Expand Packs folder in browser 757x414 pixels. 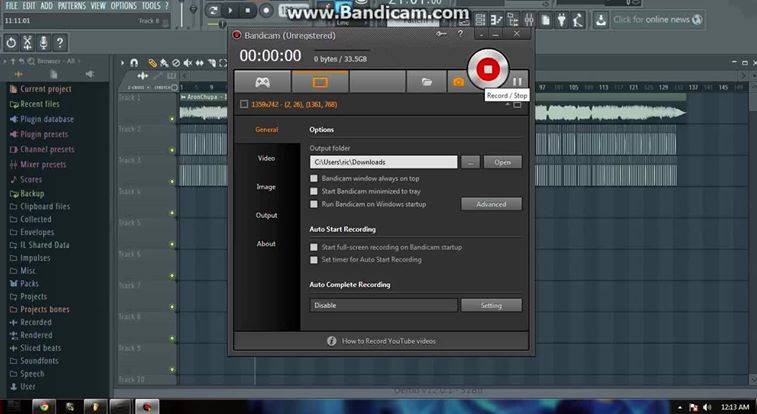24,283
